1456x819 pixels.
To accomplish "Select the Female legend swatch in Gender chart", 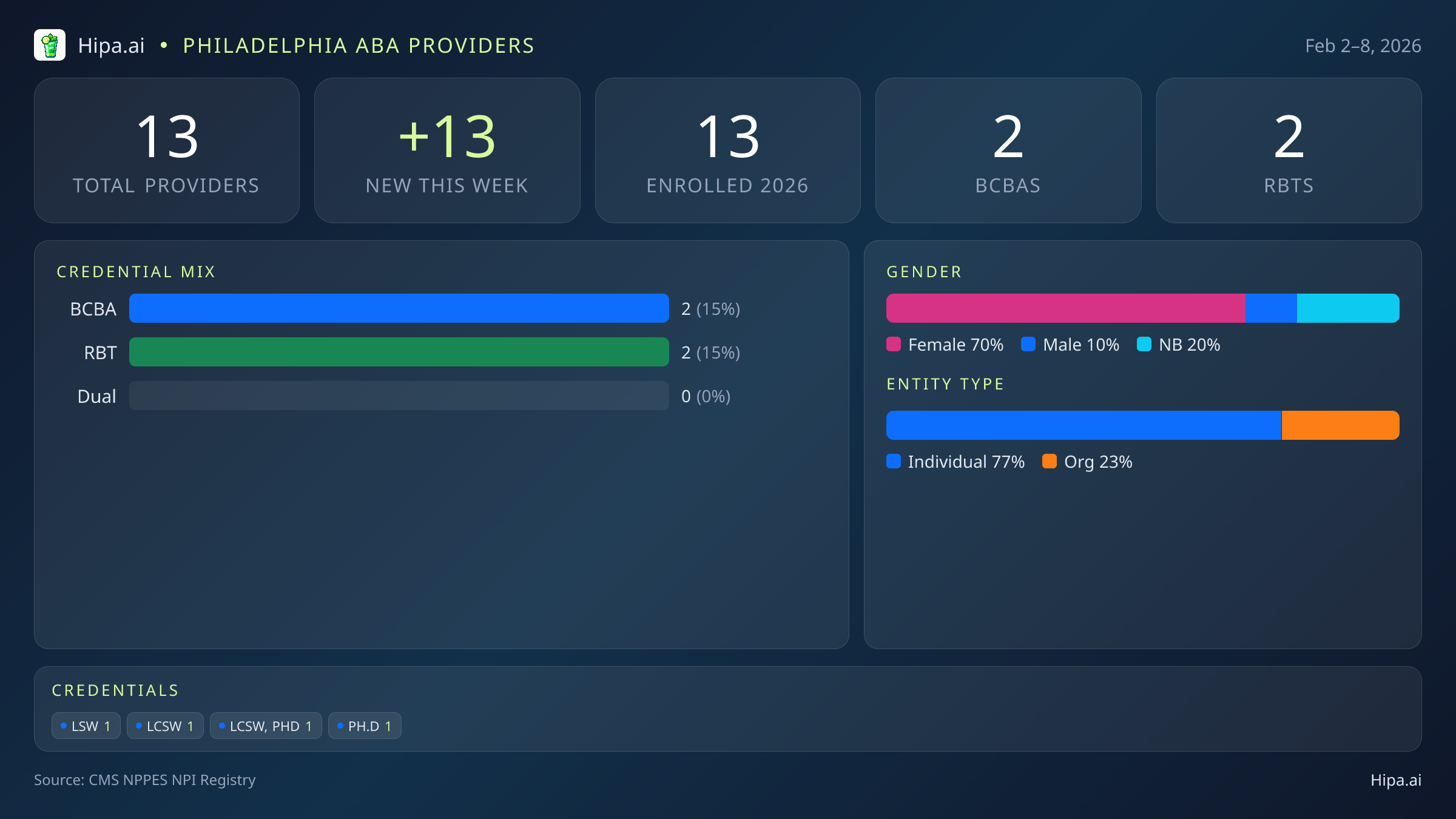I will pos(894,345).
